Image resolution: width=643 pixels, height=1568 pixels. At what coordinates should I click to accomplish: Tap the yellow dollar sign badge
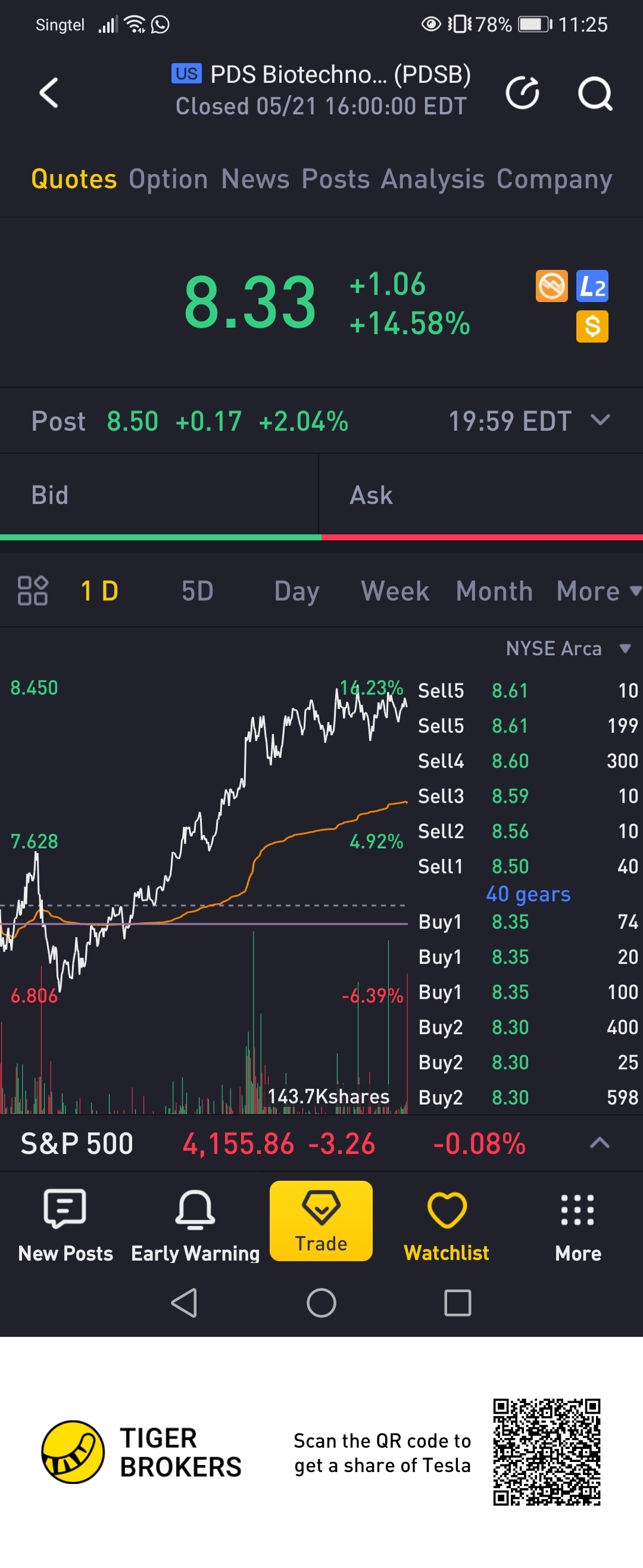pyautogui.click(x=592, y=327)
